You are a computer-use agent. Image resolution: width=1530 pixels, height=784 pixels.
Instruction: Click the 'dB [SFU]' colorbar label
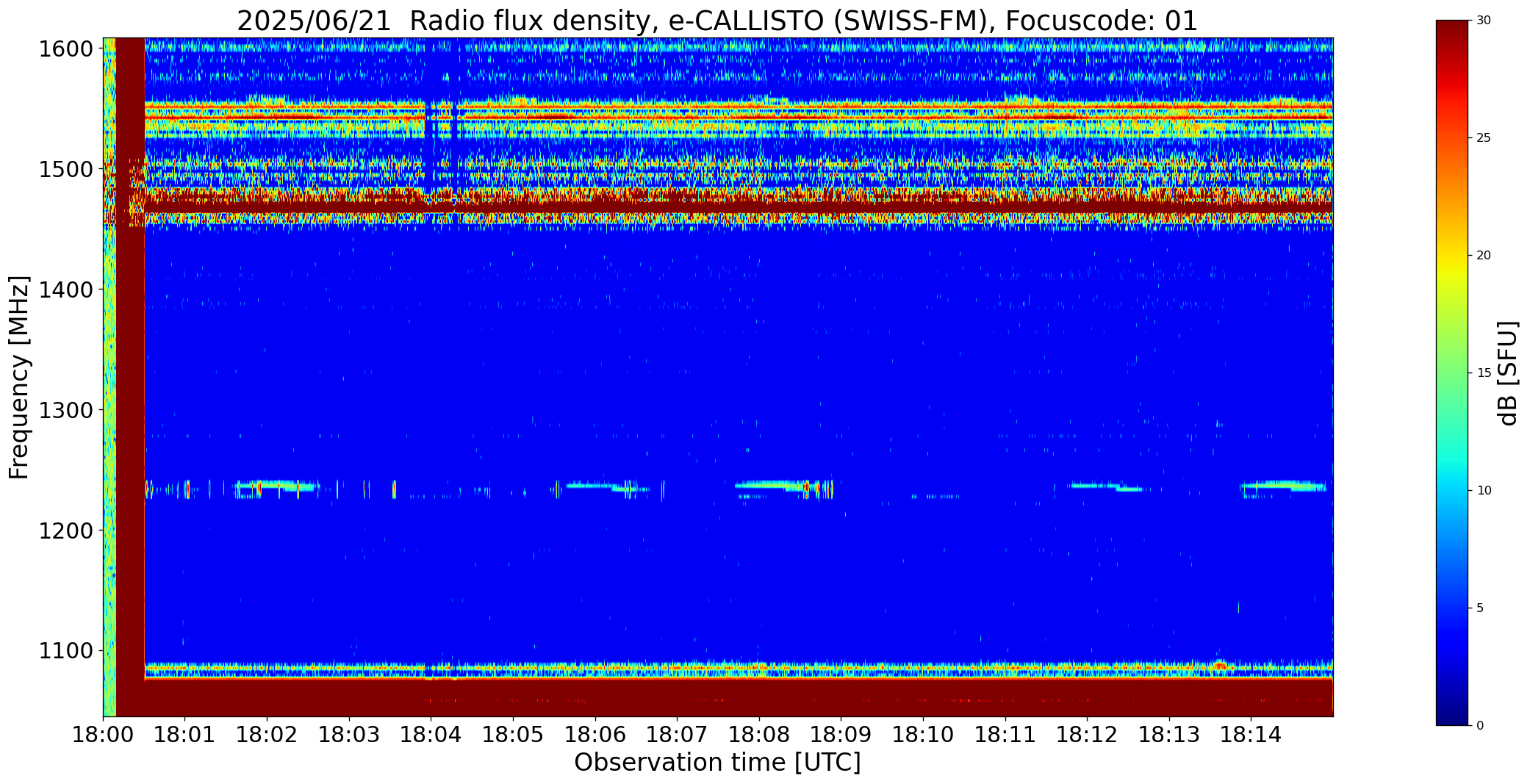click(1507, 373)
